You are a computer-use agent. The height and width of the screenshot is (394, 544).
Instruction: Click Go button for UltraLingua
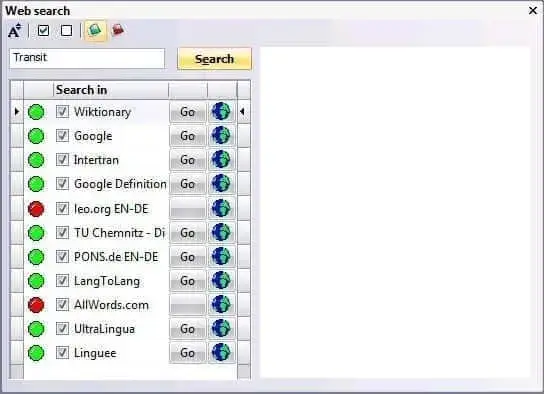point(187,328)
